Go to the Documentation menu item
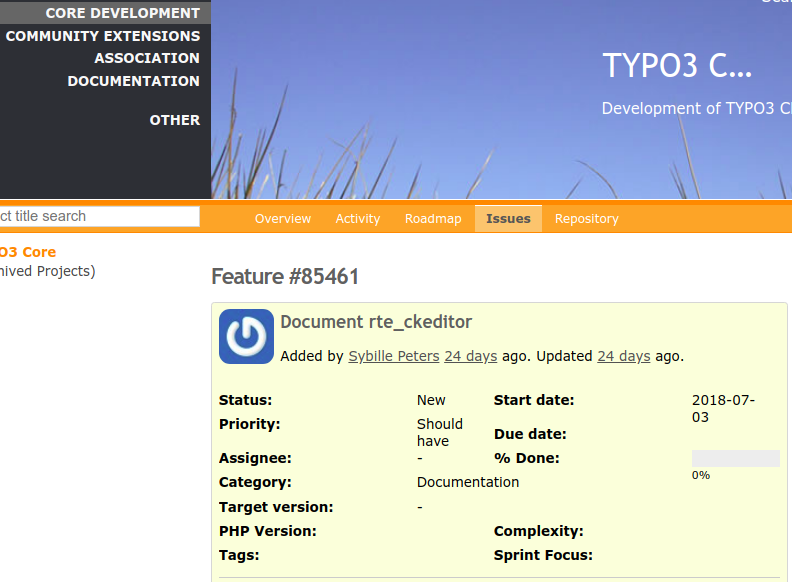The width and height of the screenshot is (792, 582). (x=134, y=81)
